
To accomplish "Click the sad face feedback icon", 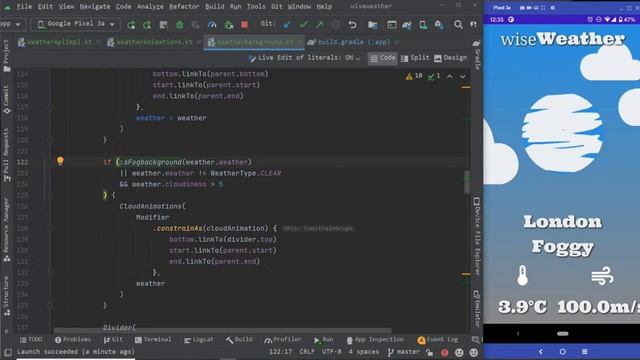I will pos(473,352).
